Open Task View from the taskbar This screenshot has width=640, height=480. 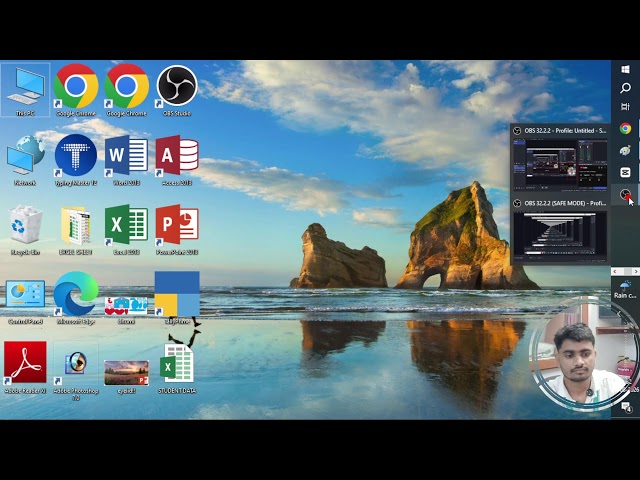625,107
